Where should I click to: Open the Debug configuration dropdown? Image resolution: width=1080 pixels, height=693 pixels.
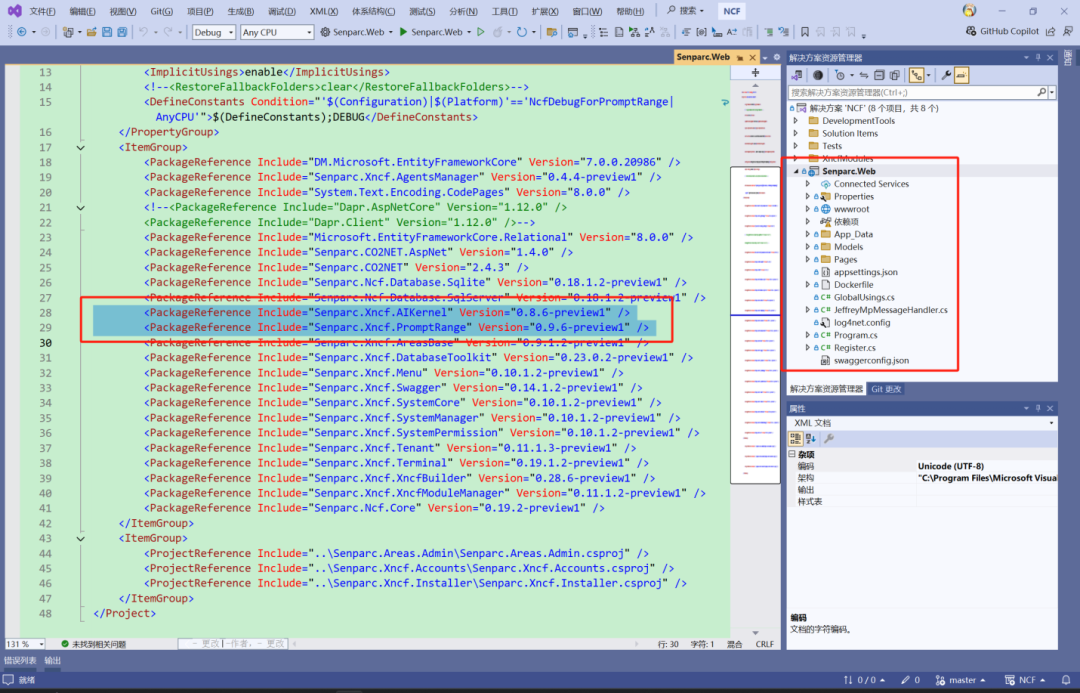click(214, 32)
